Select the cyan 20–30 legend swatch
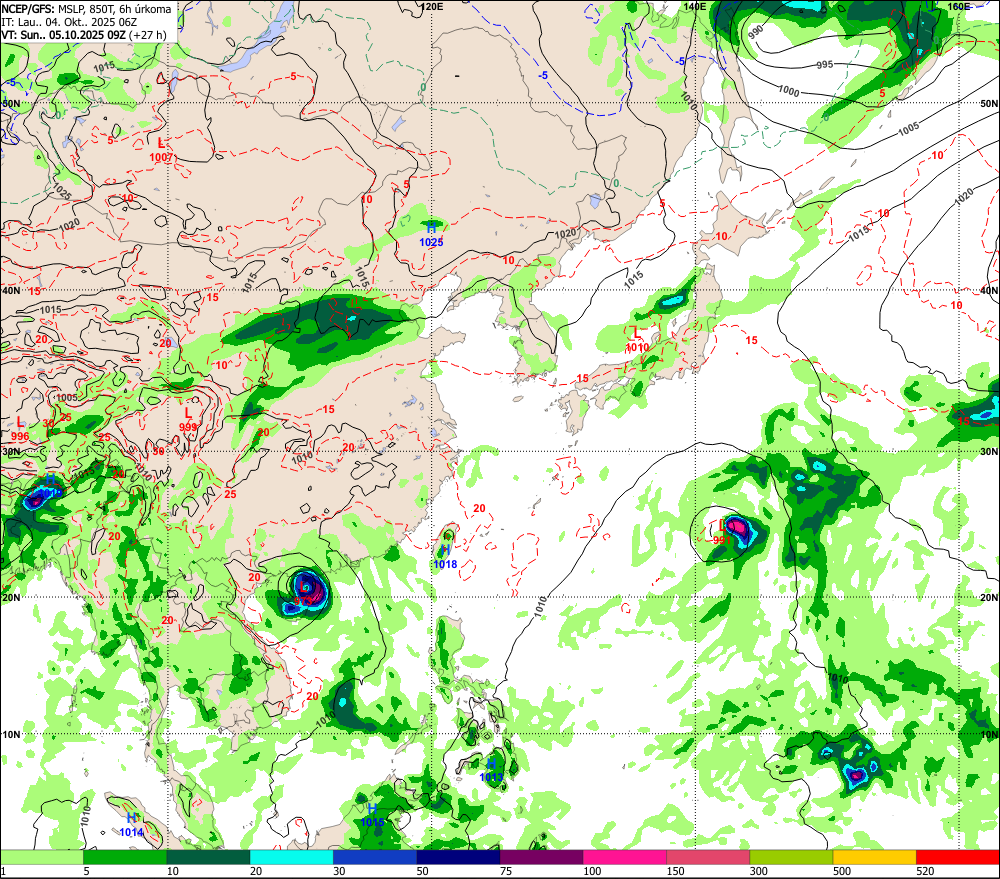This screenshot has width=1000, height=879. (291, 857)
